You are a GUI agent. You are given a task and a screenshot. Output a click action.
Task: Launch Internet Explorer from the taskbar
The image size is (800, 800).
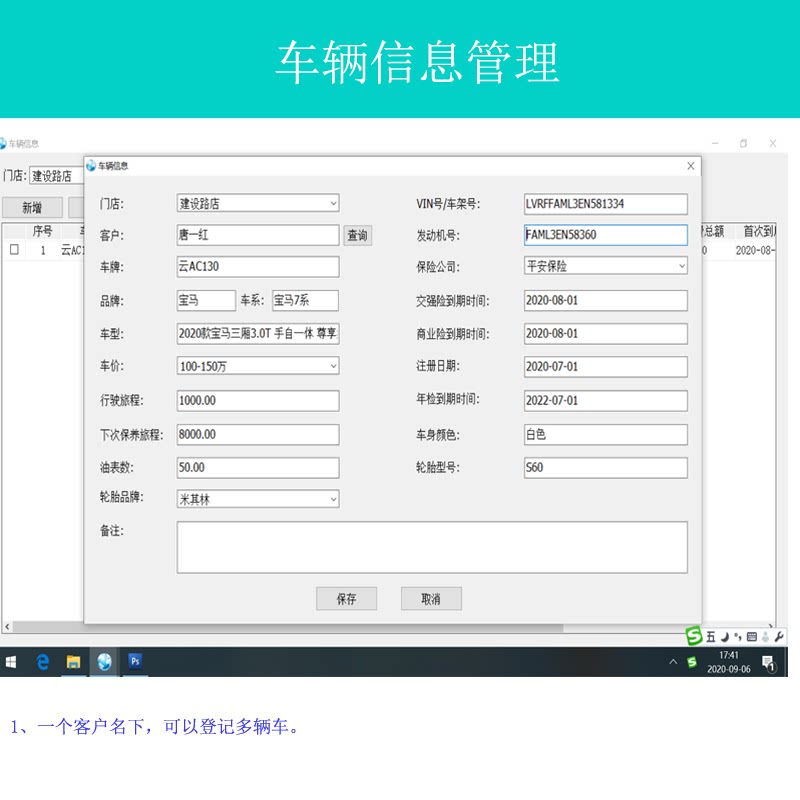coord(43,662)
